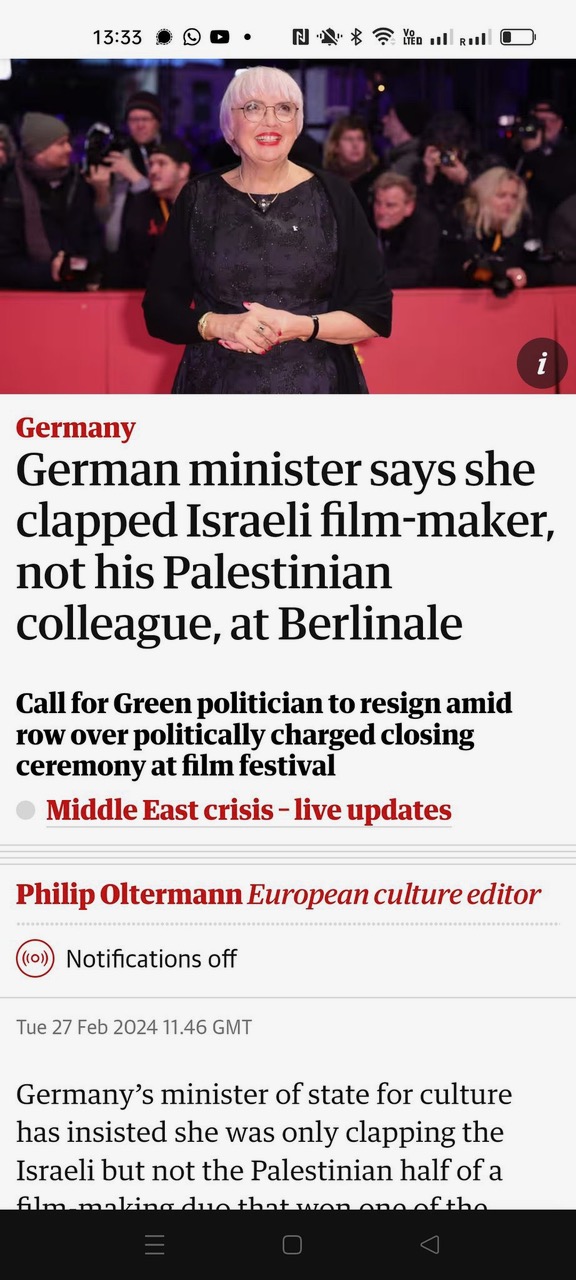This screenshot has height=1280, width=576.
Task: Tap the article header photo
Action: tap(288, 226)
